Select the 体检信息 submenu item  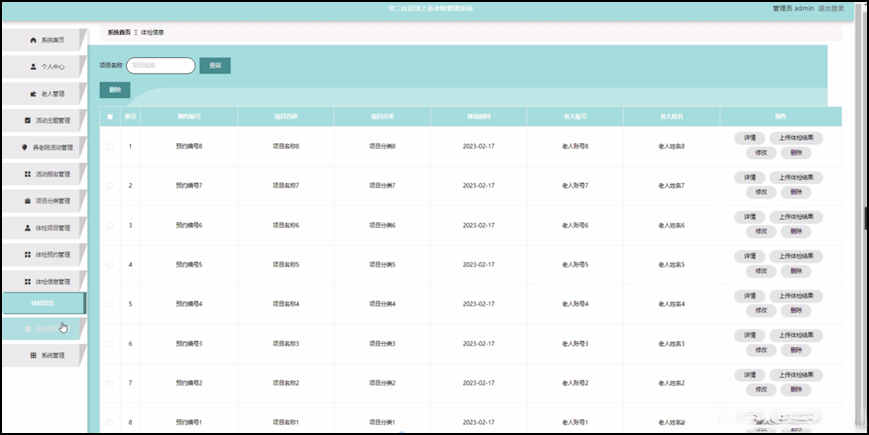point(44,303)
